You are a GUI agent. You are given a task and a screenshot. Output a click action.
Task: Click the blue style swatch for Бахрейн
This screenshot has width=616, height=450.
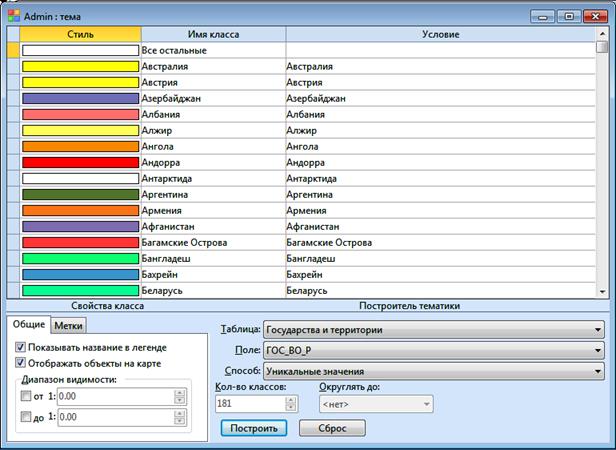(80, 274)
